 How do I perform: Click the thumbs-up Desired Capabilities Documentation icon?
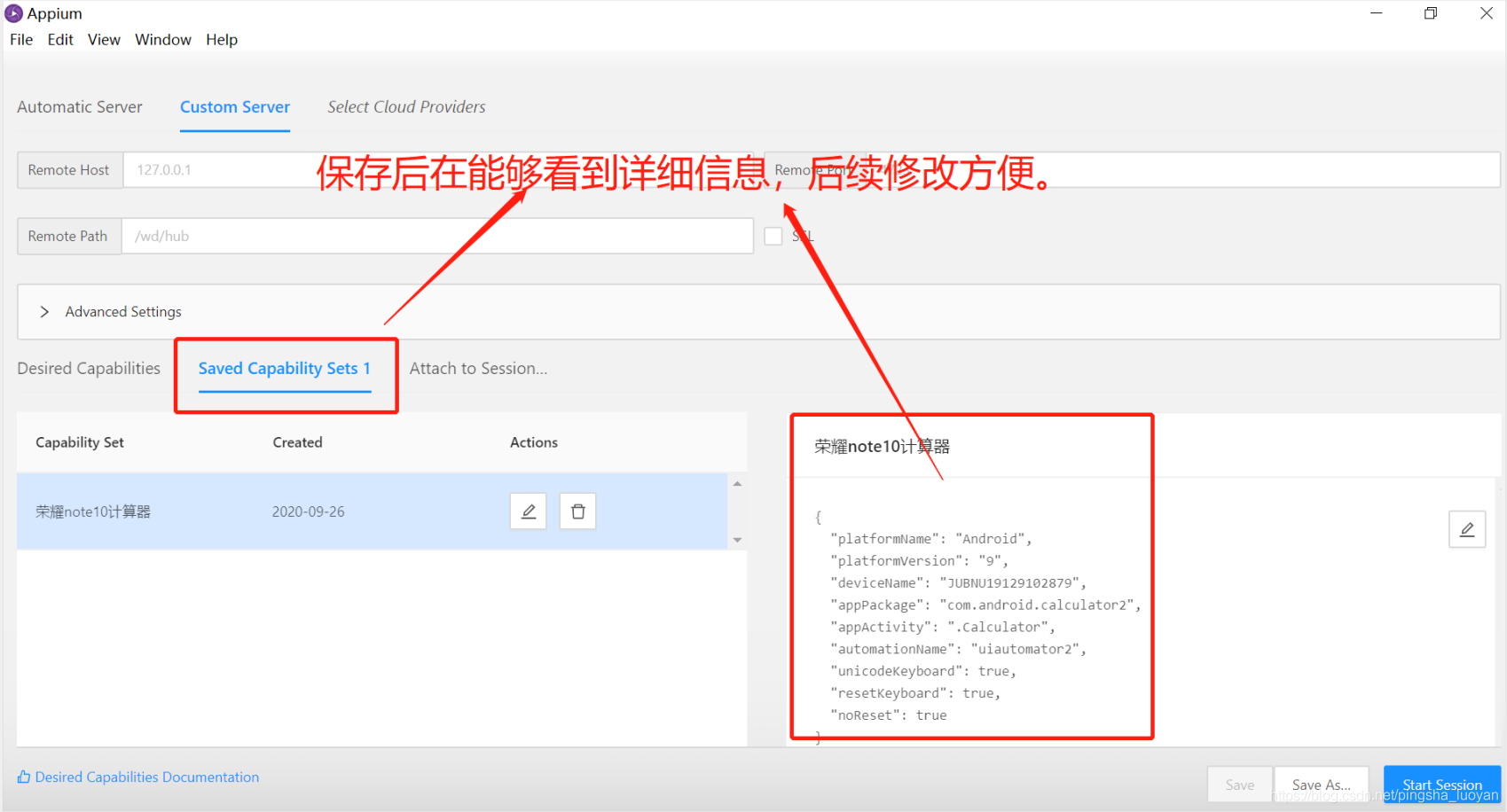tap(24, 777)
